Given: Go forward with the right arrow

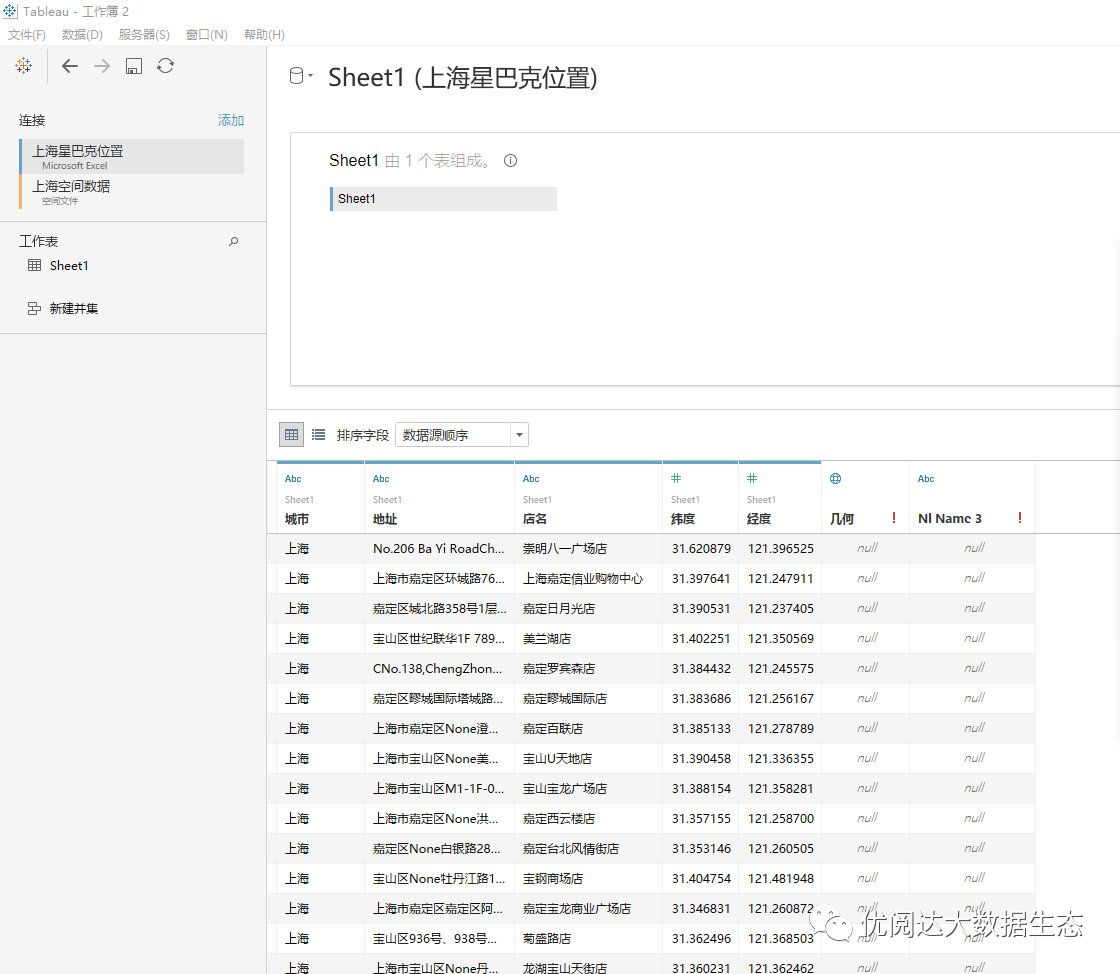Looking at the screenshot, I should point(102,66).
